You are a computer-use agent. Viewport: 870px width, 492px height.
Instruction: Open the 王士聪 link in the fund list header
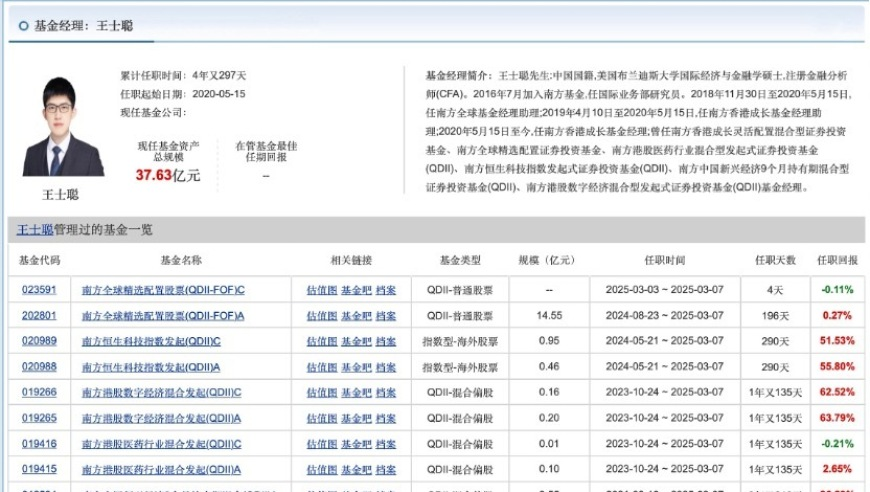(x=35, y=230)
